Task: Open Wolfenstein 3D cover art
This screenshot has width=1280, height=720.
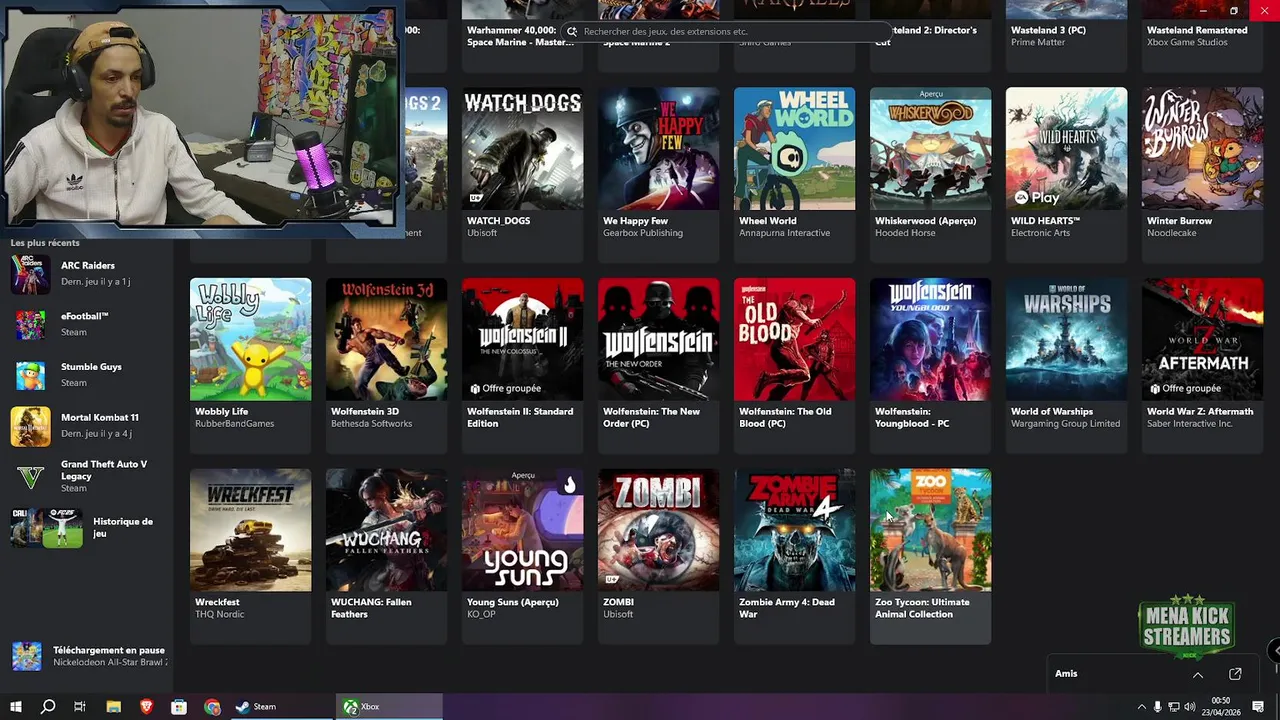Action: pyautogui.click(x=386, y=339)
